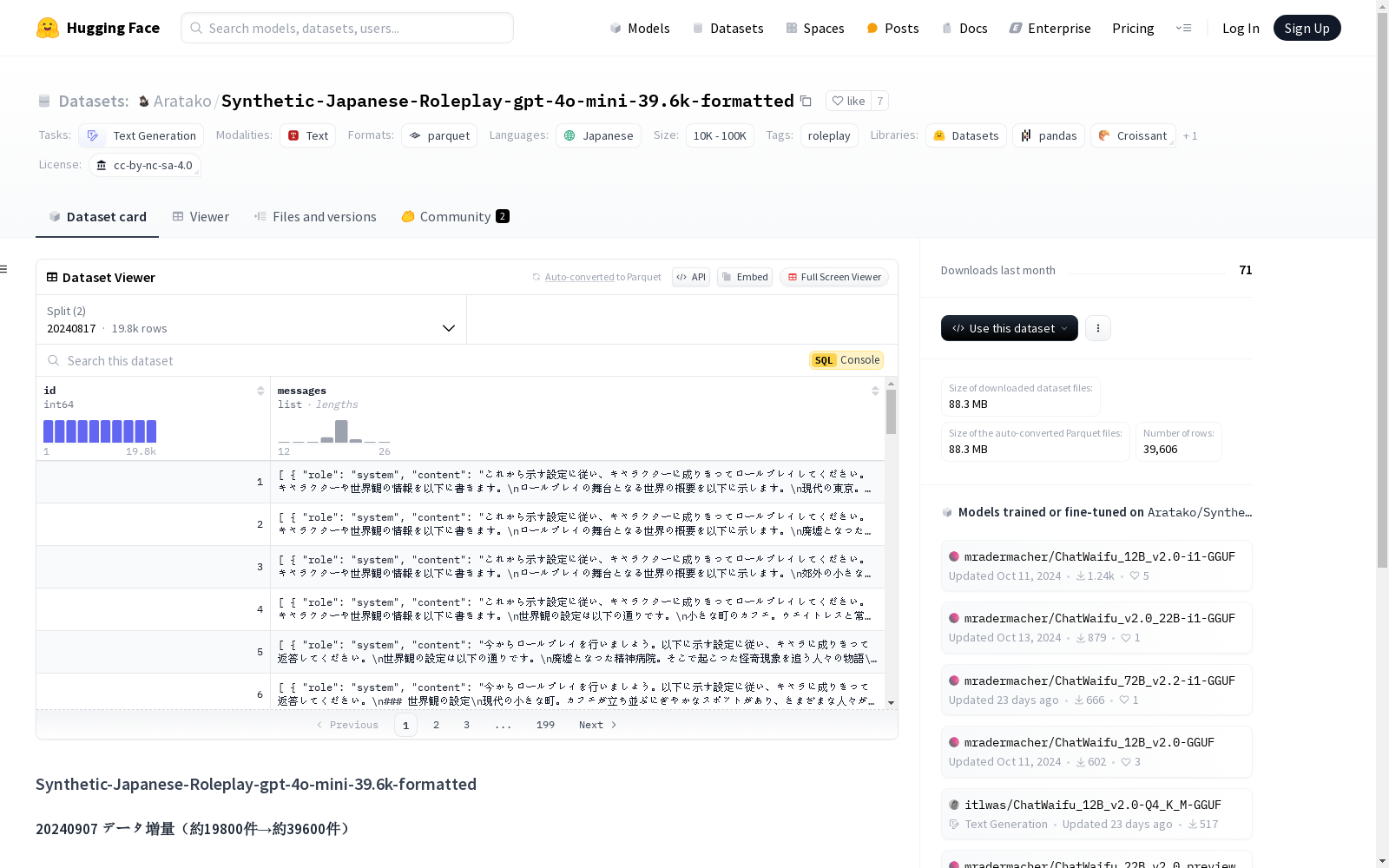Open the Pricing page

[x=1133, y=28]
